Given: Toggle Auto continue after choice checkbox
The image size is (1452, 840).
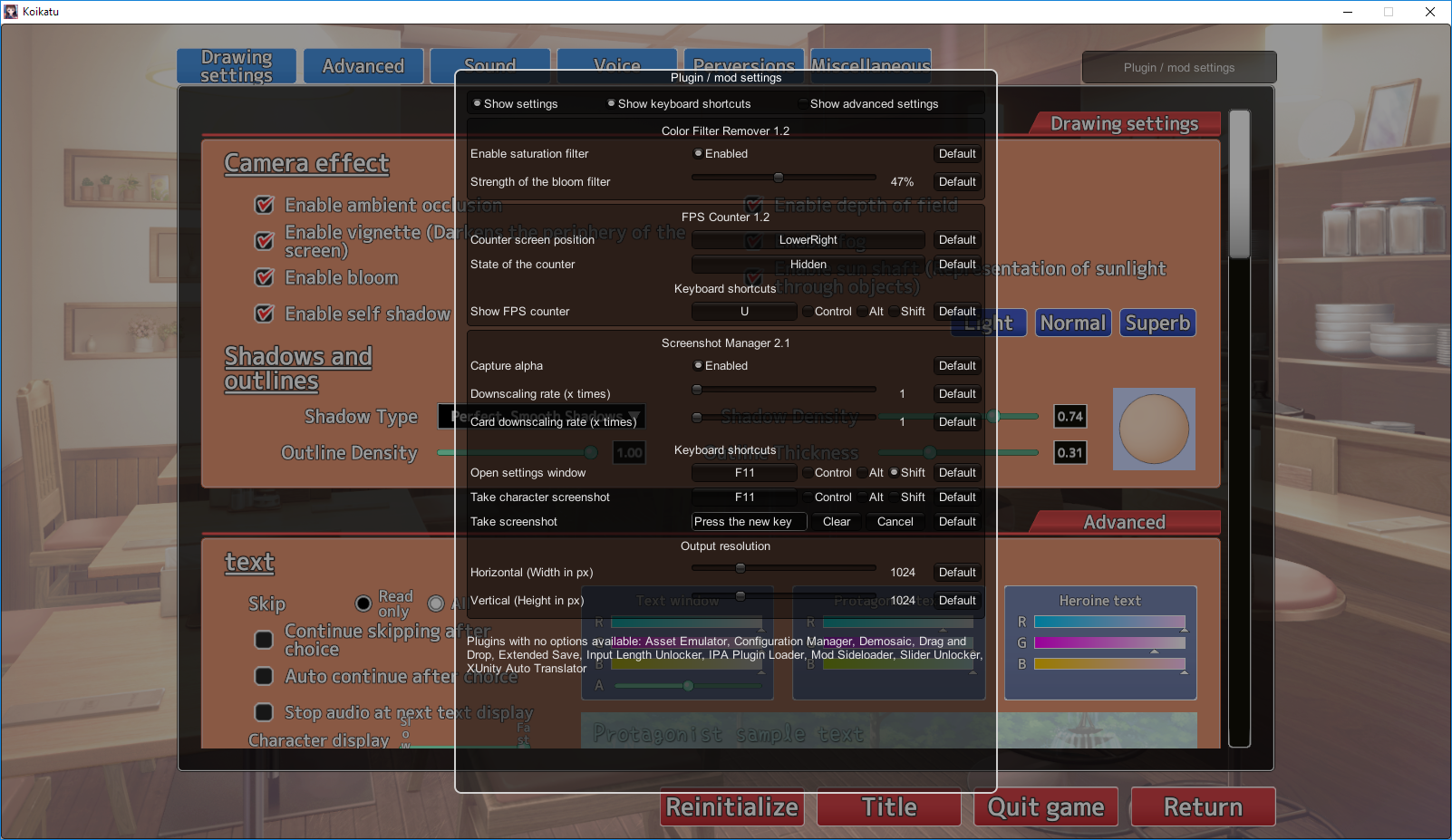Looking at the screenshot, I should click(265, 677).
